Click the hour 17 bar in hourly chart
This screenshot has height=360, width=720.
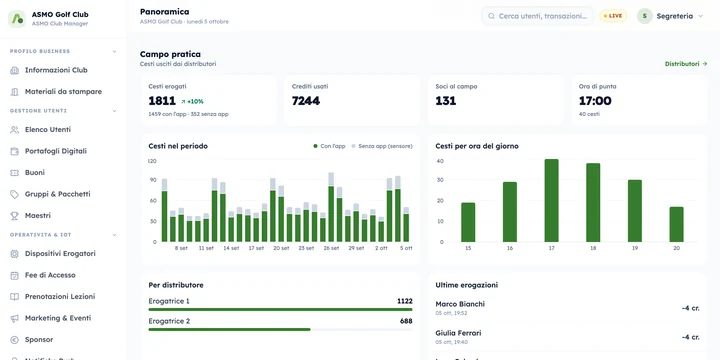click(551, 201)
